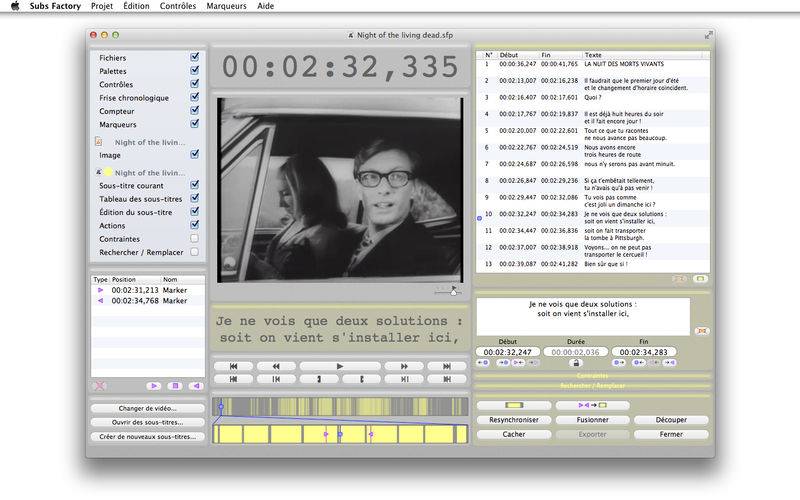Screen dimensions: 800x500
Task: Click the first arrow-circle icon under Début
Action: pyautogui.click(x=483, y=363)
